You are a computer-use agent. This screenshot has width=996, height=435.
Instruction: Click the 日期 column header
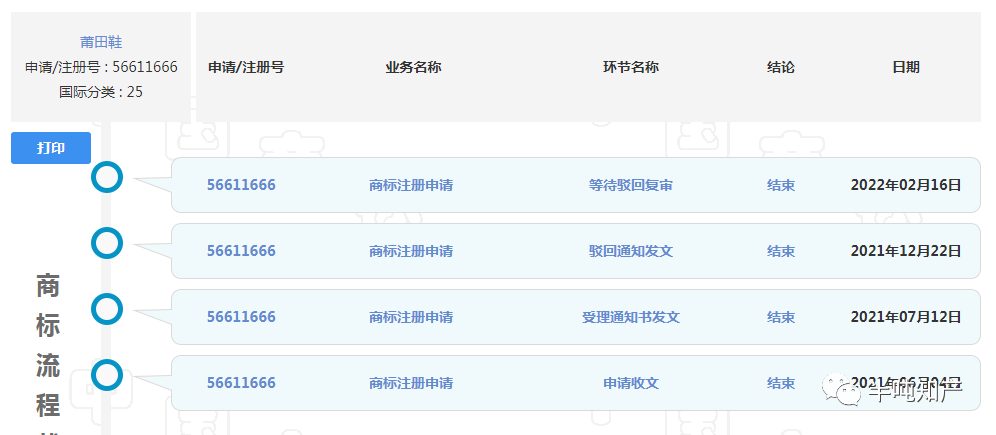click(905, 67)
